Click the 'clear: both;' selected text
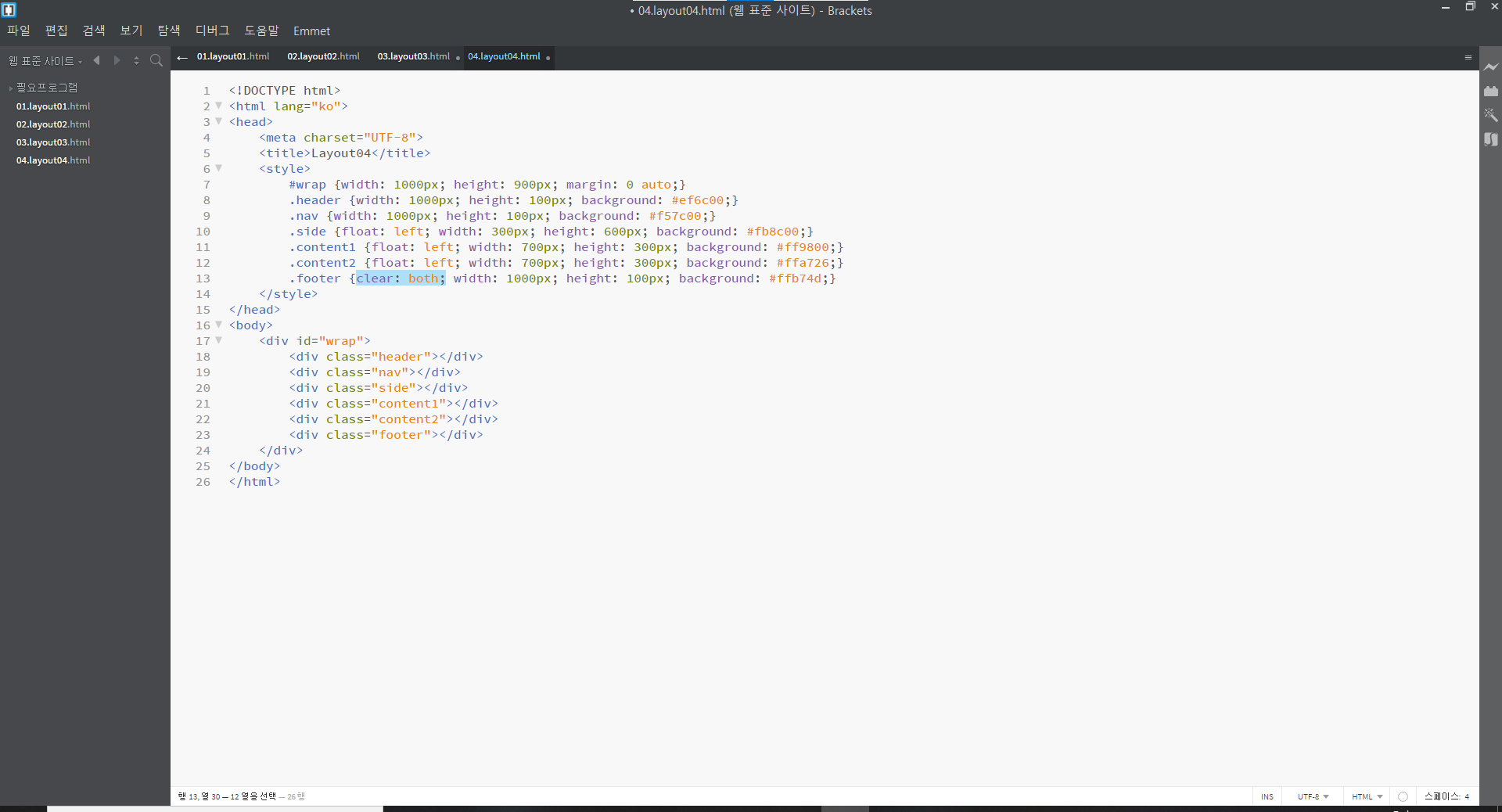1502x812 pixels. click(401, 278)
